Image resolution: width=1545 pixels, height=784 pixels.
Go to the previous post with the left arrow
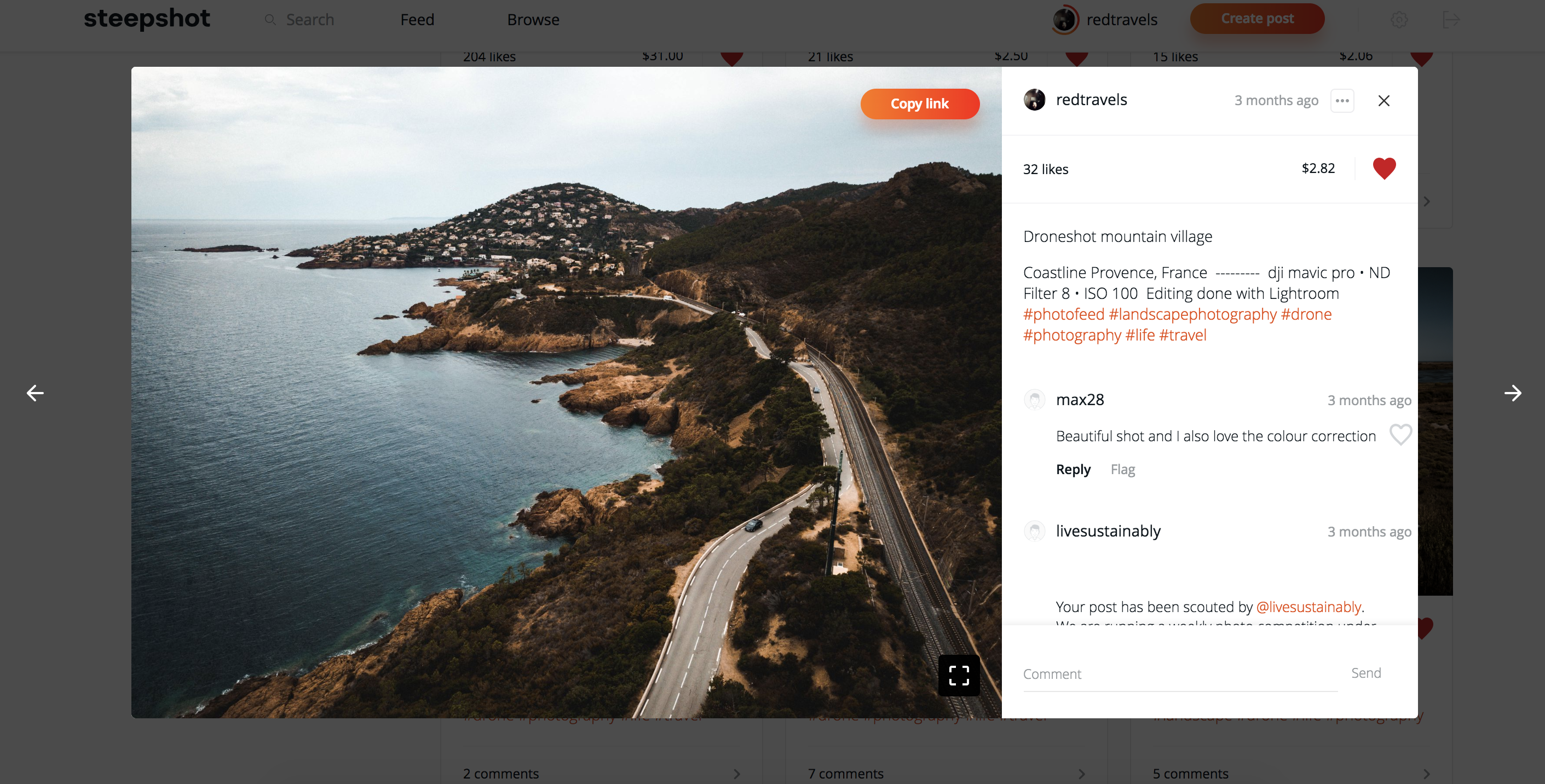point(36,393)
